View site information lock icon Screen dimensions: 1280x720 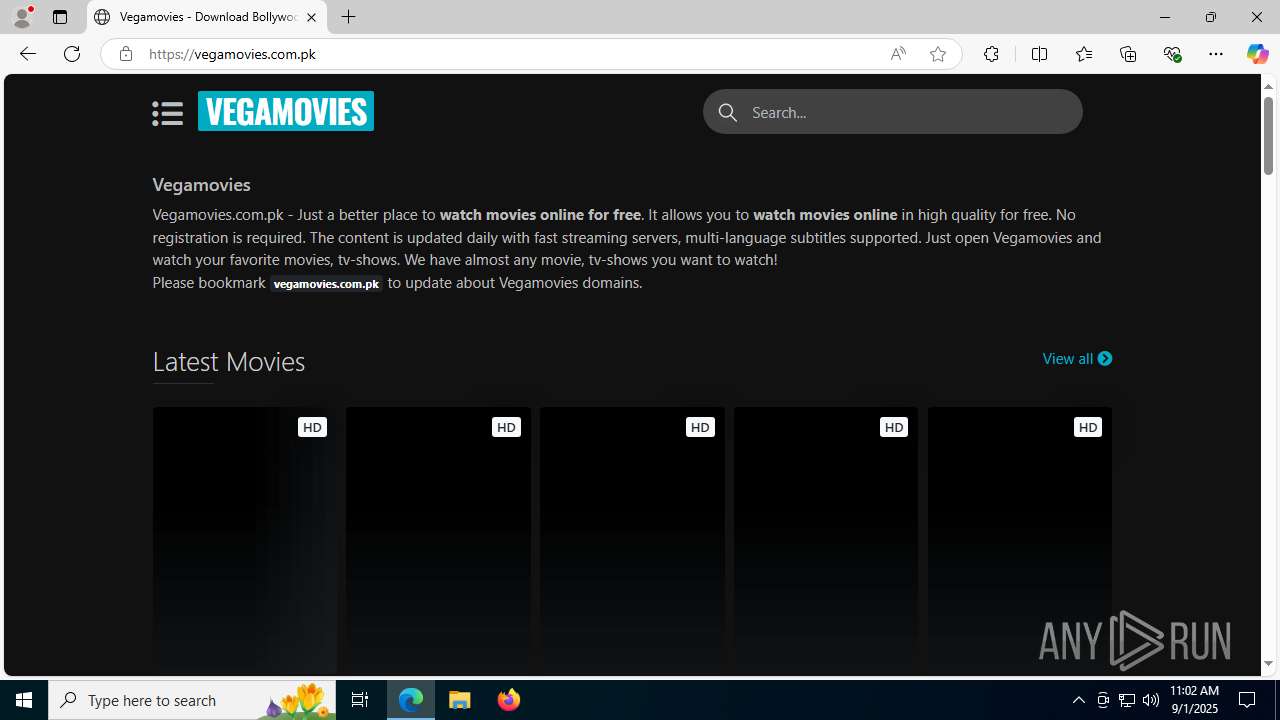pyautogui.click(x=125, y=54)
